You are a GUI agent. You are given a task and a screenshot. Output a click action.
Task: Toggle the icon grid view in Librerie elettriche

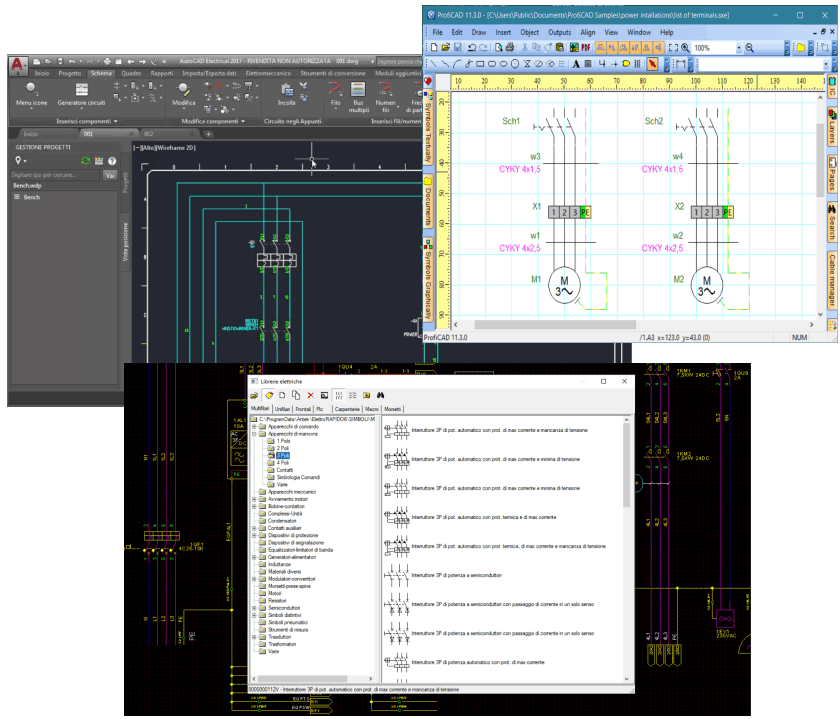pyautogui.click(x=339, y=395)
